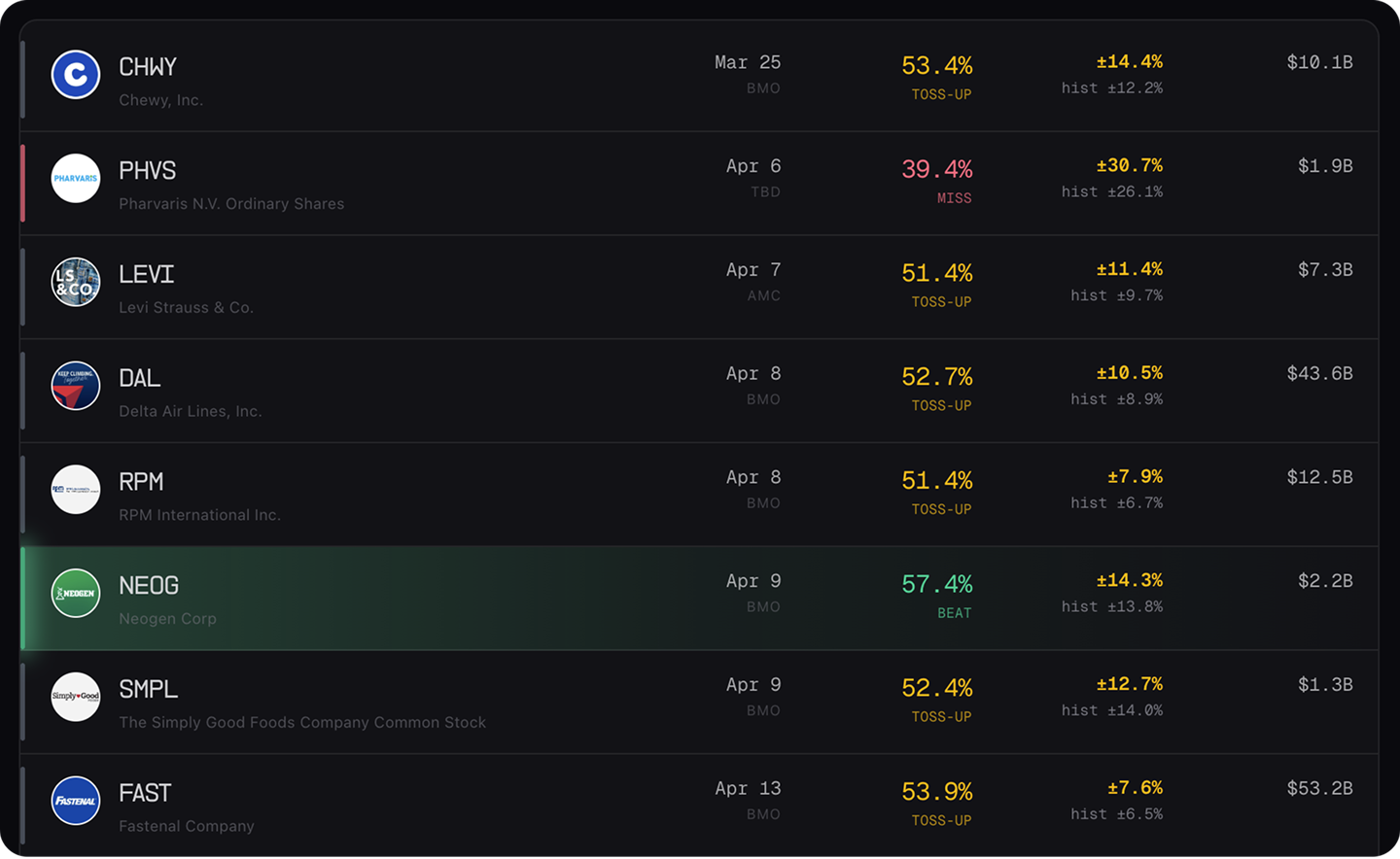
Task: Click the $53.2B market cap value
Action: [1319, 788]
